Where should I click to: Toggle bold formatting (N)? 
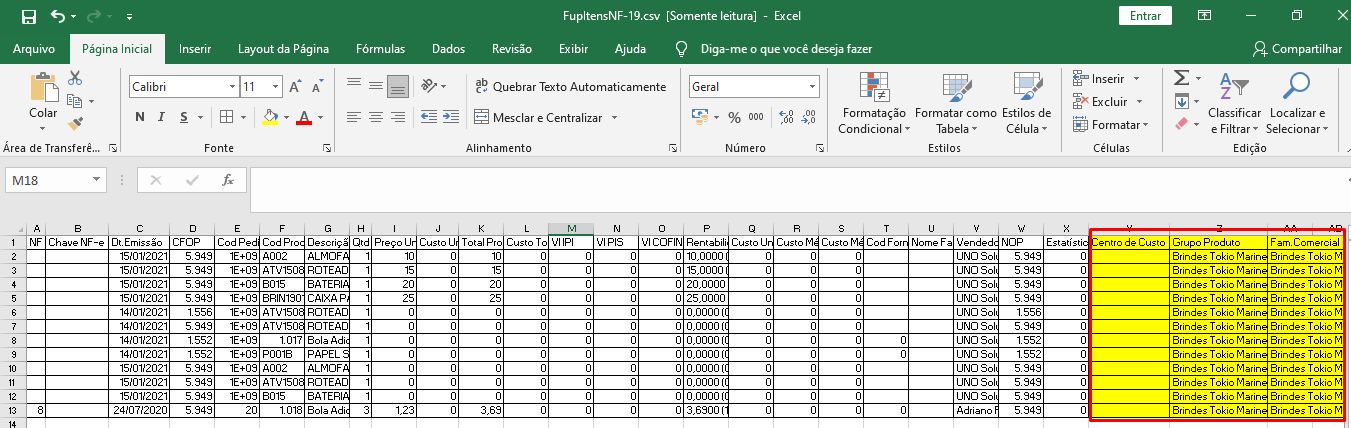140,118
